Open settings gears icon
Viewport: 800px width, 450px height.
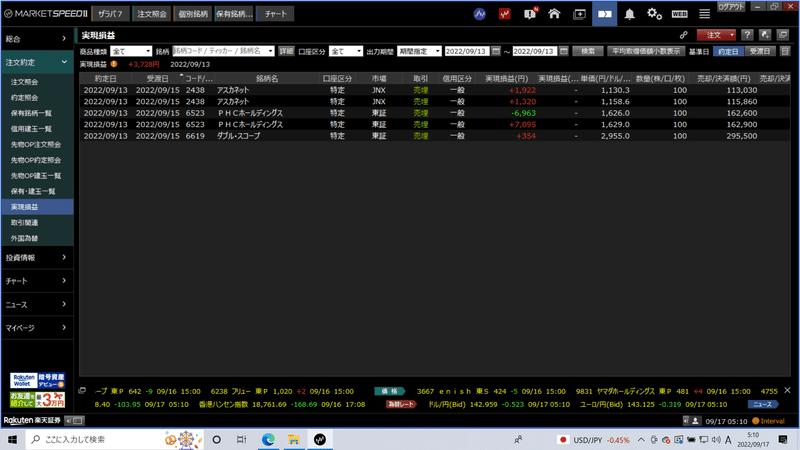click(x=654, y=14)
